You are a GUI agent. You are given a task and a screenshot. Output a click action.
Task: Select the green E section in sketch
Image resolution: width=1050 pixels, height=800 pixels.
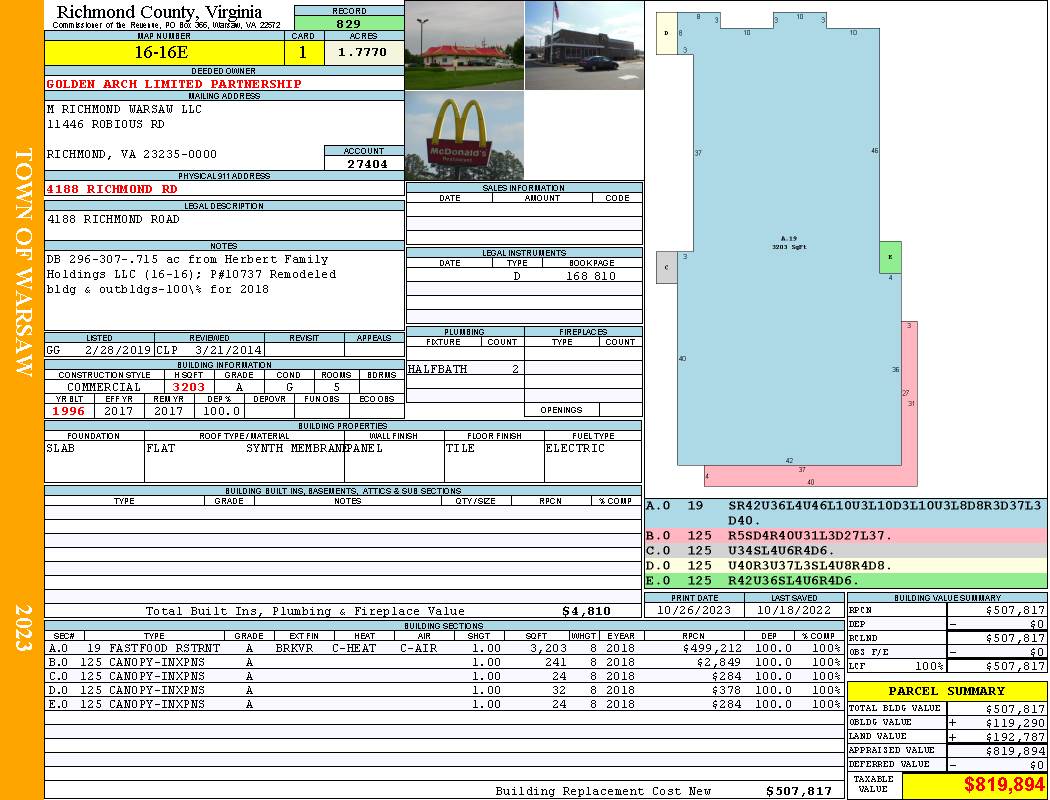point(890,257)
